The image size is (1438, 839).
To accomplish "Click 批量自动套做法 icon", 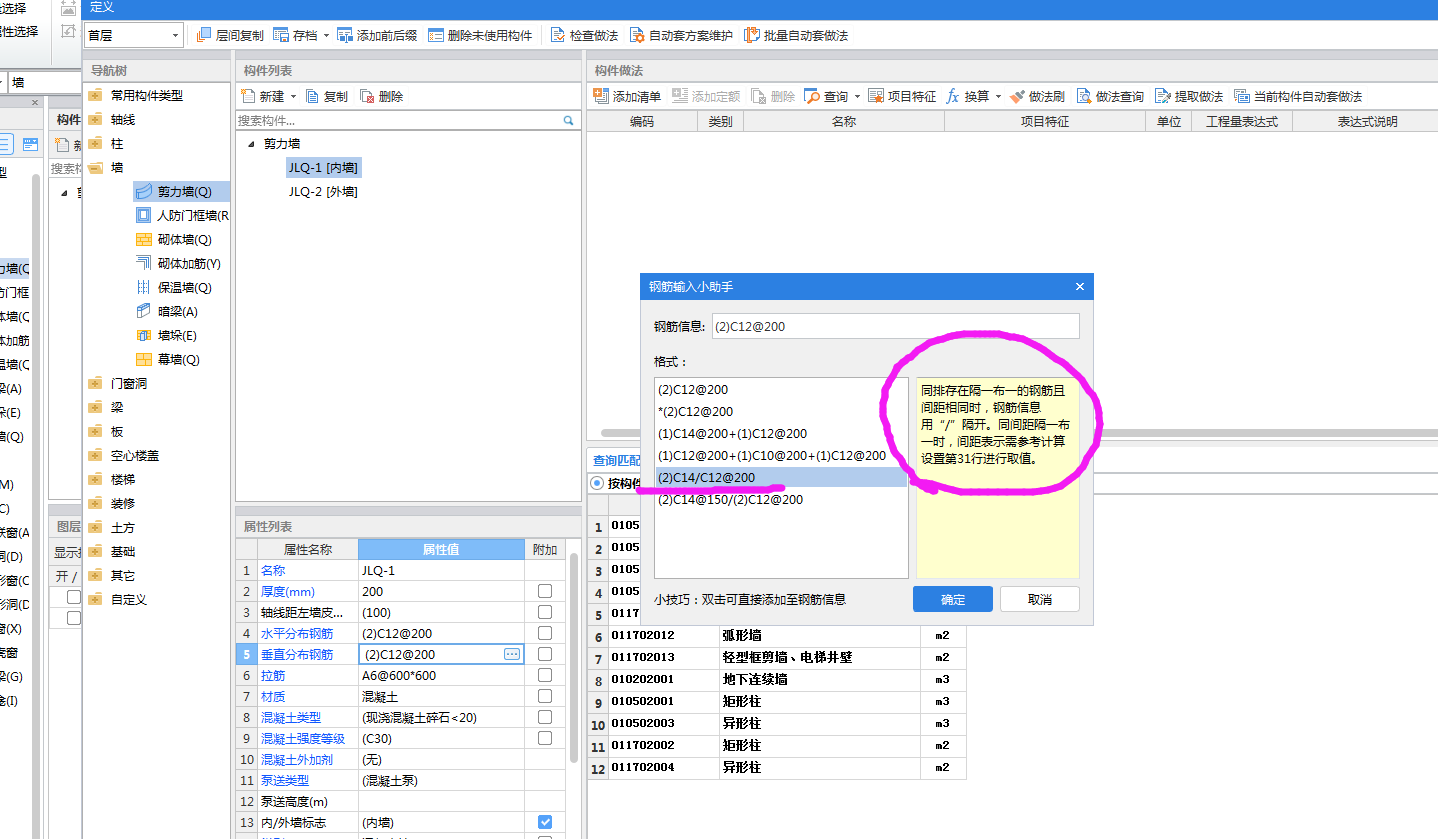I will [752, 35].
